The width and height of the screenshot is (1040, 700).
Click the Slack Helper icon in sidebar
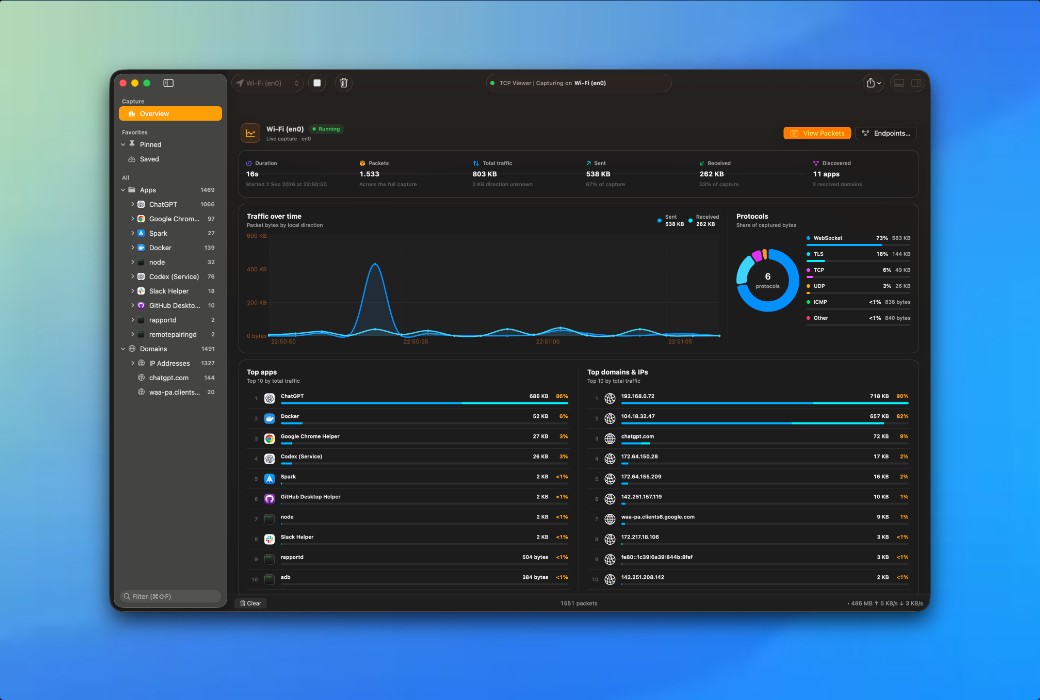coord(141,291)
